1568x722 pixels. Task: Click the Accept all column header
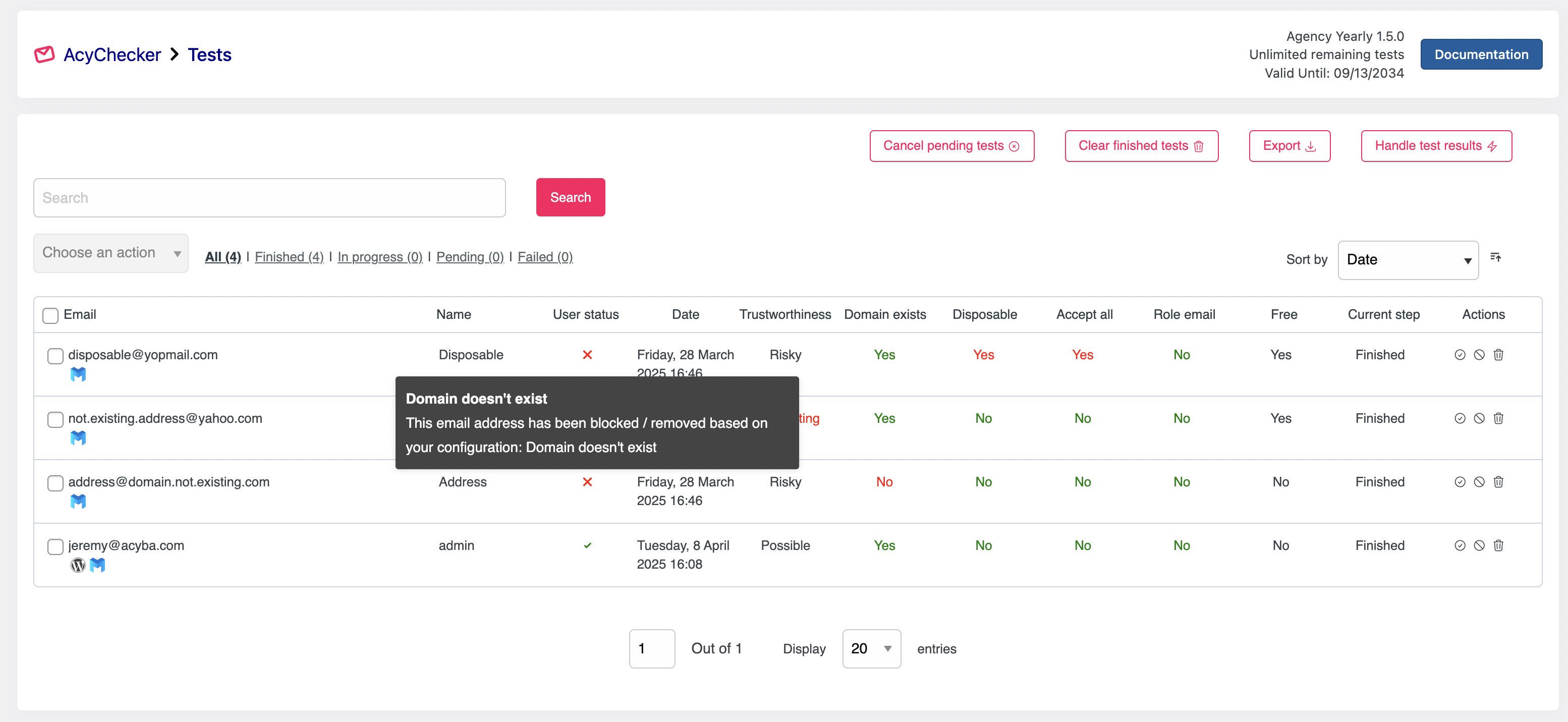(1084, 315)
